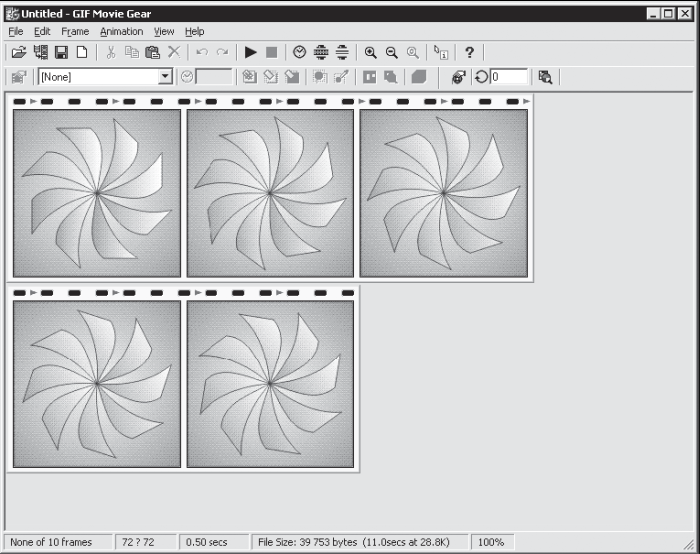Zoom out with the magnifier minus icon
Screen dimensions: 700x554
[391, 52]
